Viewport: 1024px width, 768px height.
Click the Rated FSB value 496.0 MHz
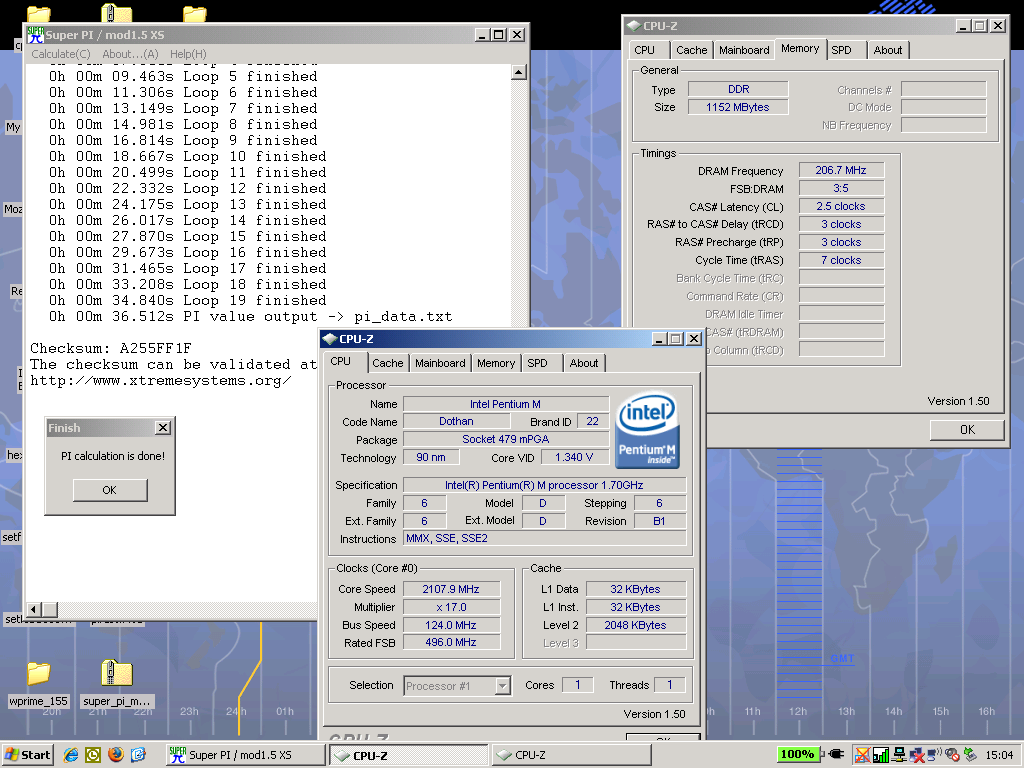pyautogui.click(x=451, y=643)
